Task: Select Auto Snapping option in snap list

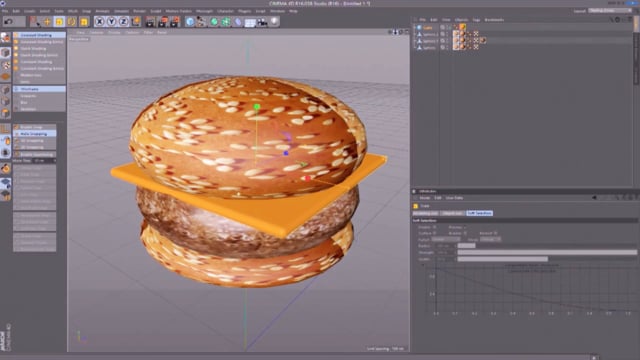Action: point(35,134)
